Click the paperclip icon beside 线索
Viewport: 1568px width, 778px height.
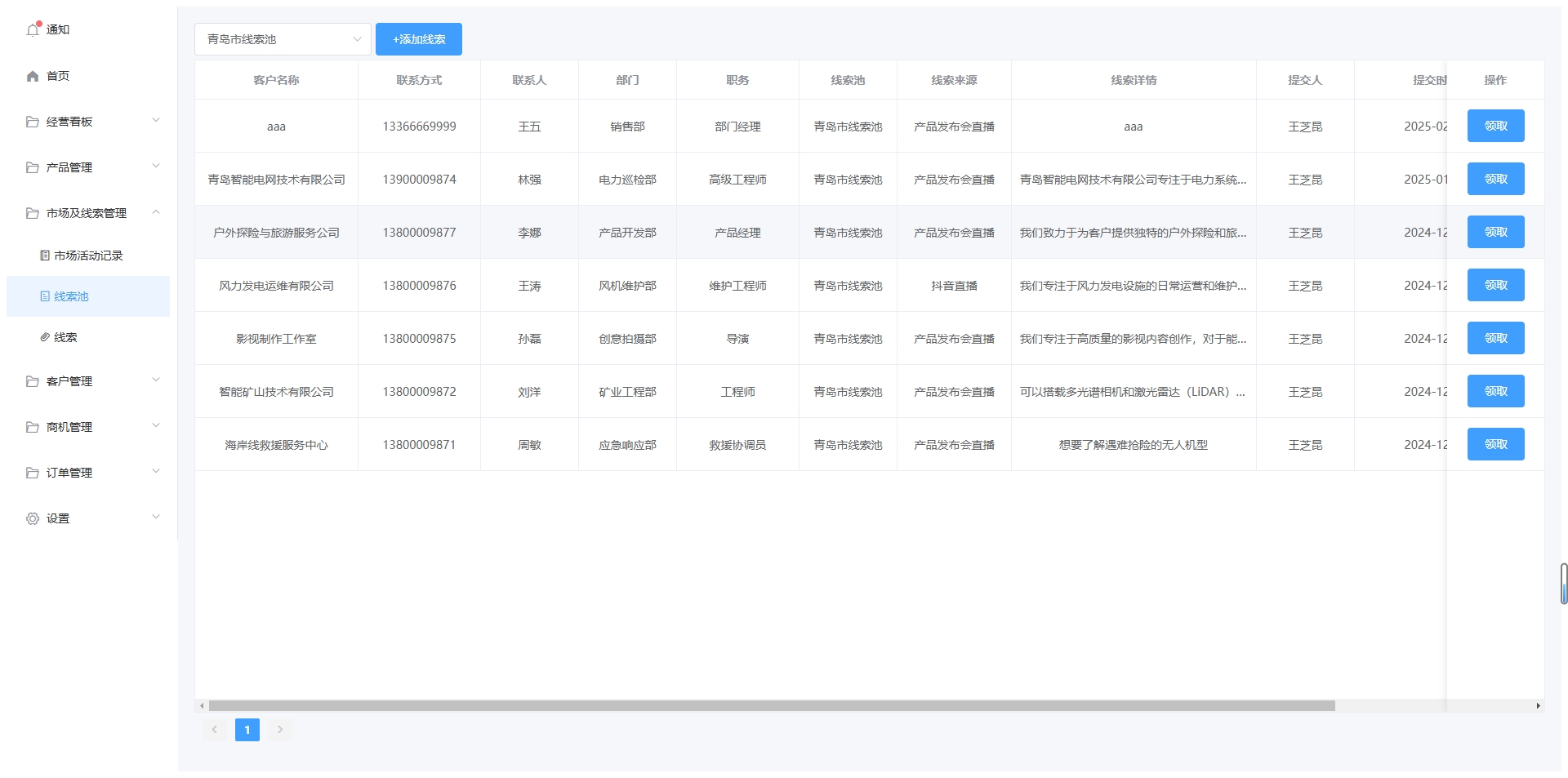(45, 337)
